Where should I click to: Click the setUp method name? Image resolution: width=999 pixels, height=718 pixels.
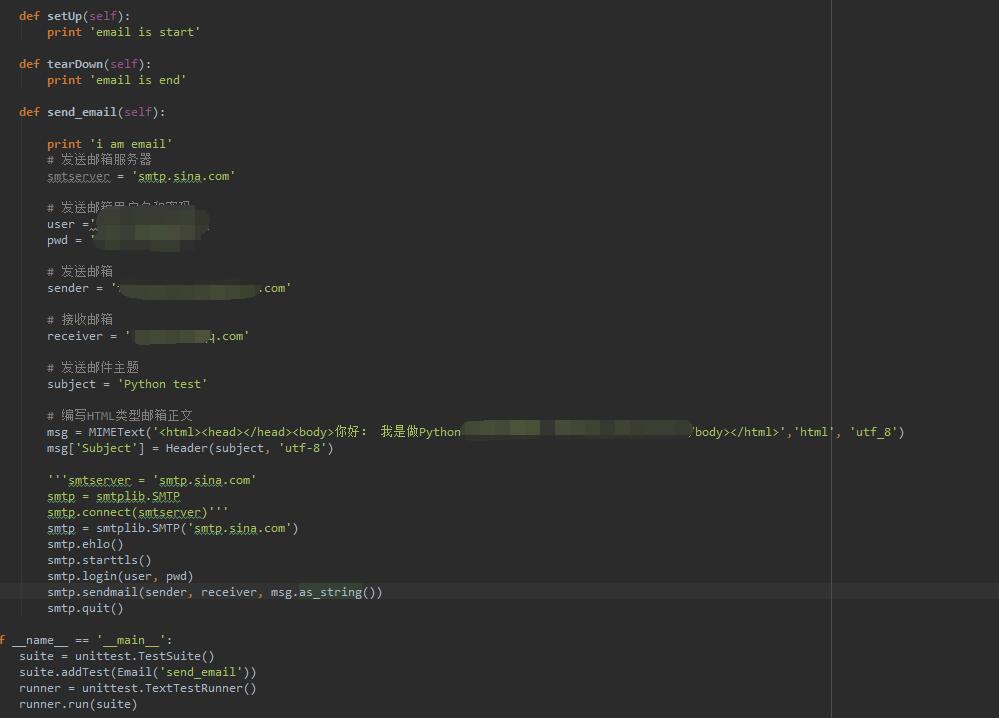[64, 15]
